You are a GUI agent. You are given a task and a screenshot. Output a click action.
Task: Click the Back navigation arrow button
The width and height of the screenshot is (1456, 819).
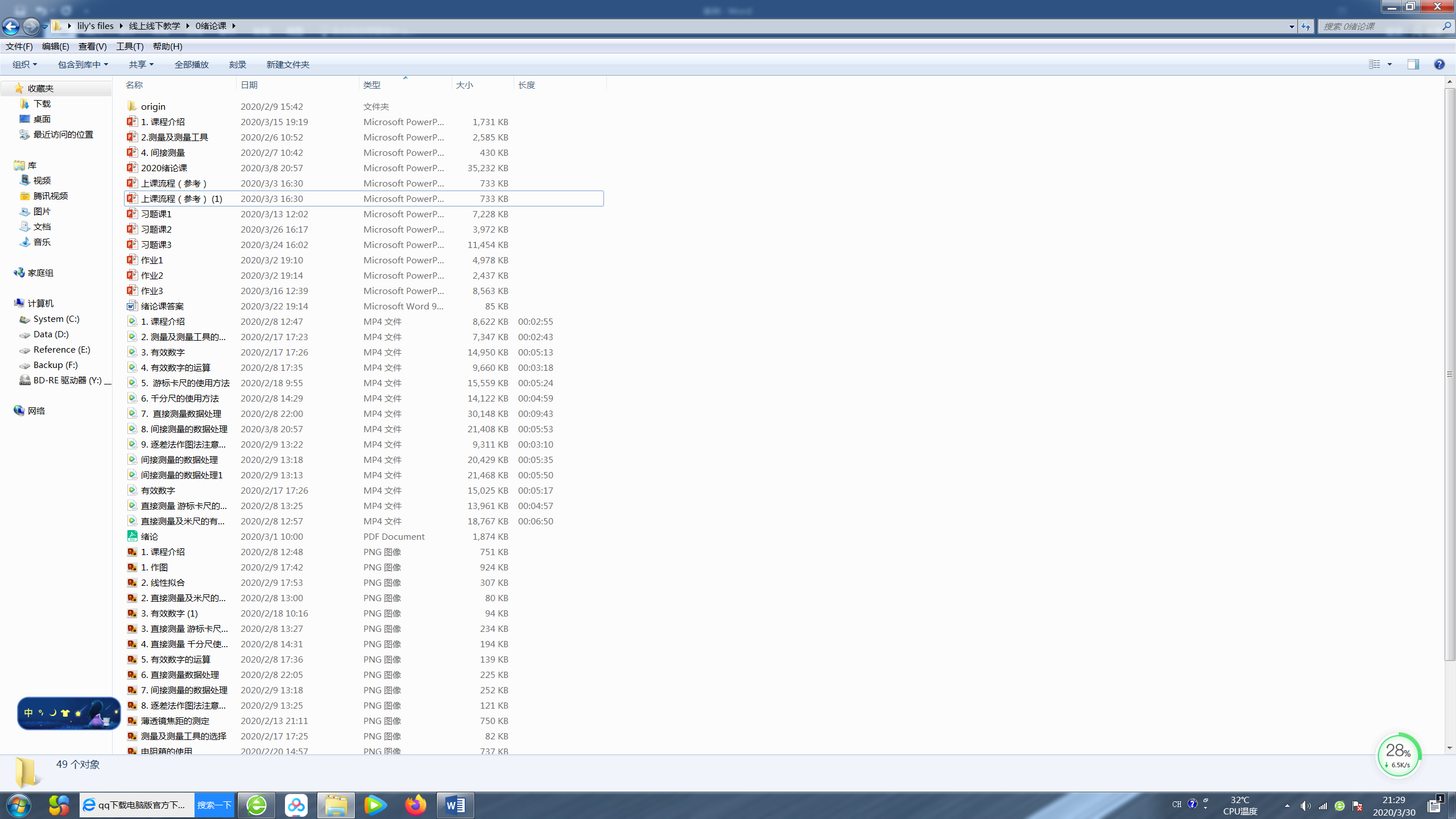pyautogui.click(x=11, y=26)
